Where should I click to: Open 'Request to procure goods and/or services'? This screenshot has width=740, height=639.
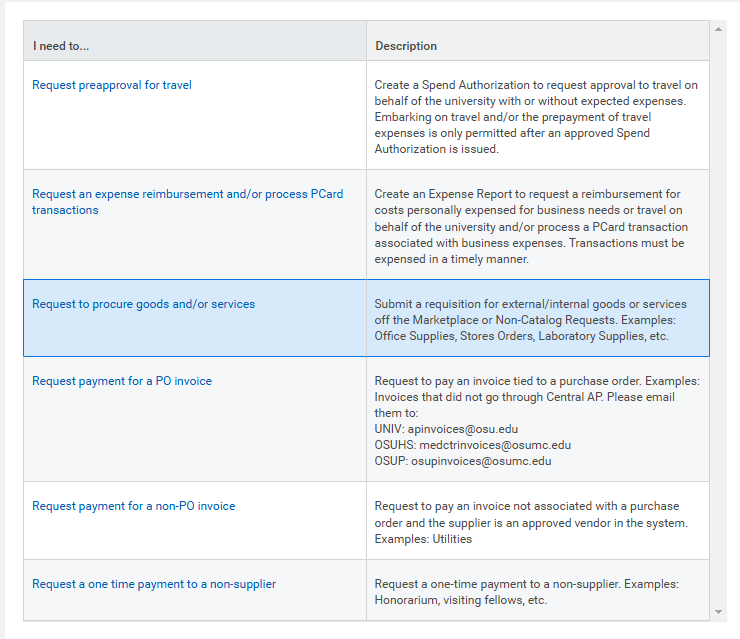(143, 304)
